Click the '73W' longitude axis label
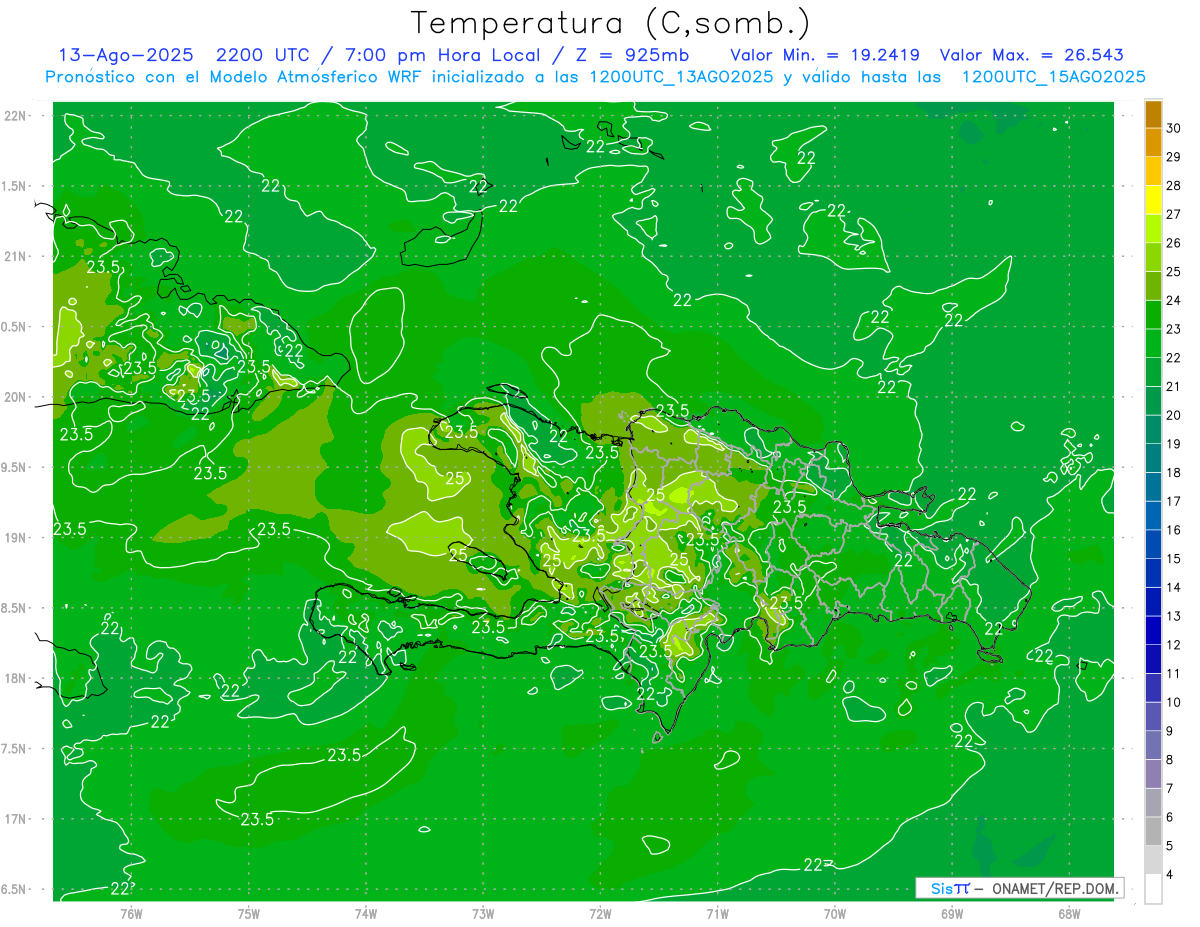 coord(483,914)
